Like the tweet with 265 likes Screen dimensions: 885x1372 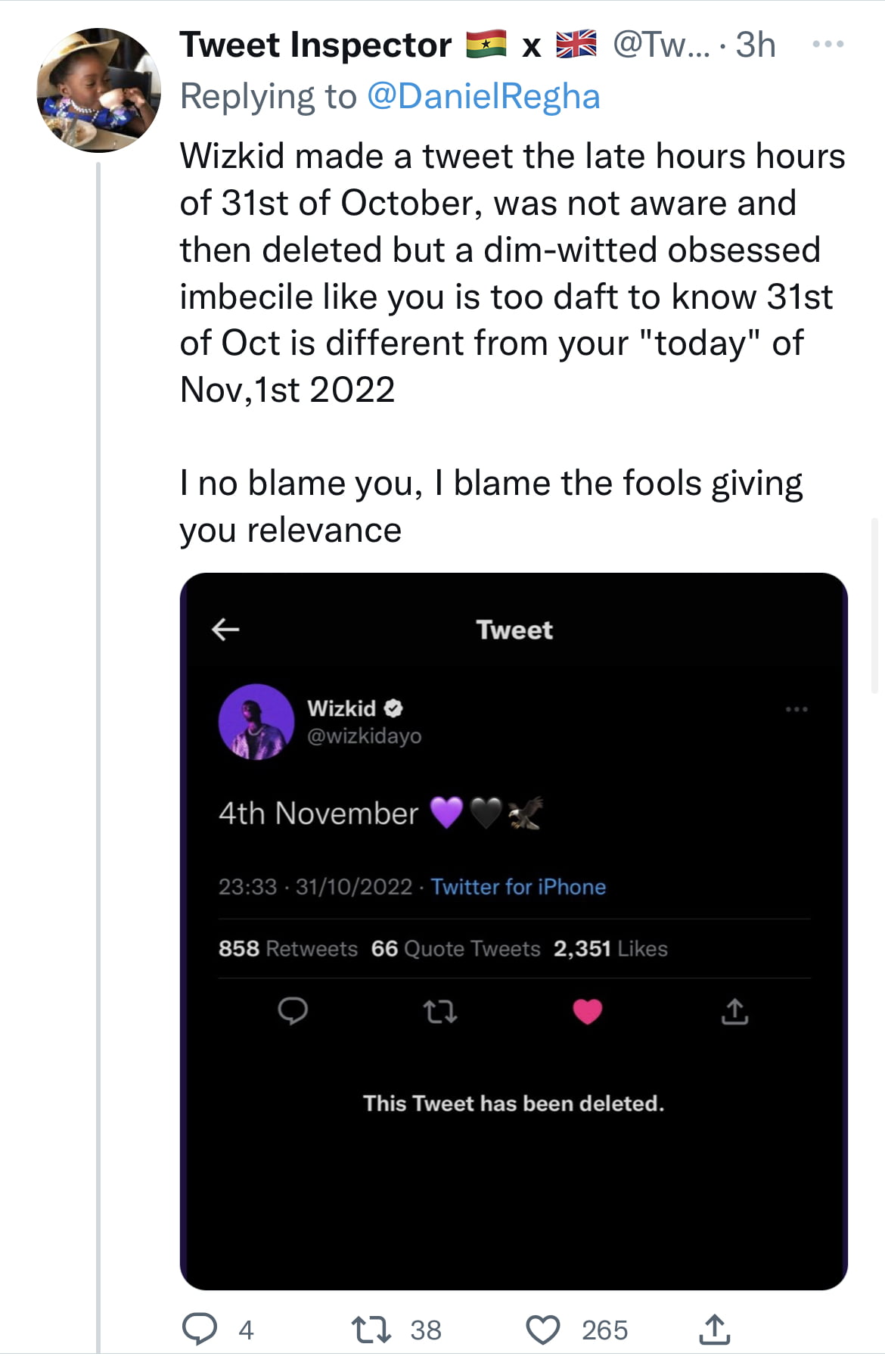tap(543, 1330)
